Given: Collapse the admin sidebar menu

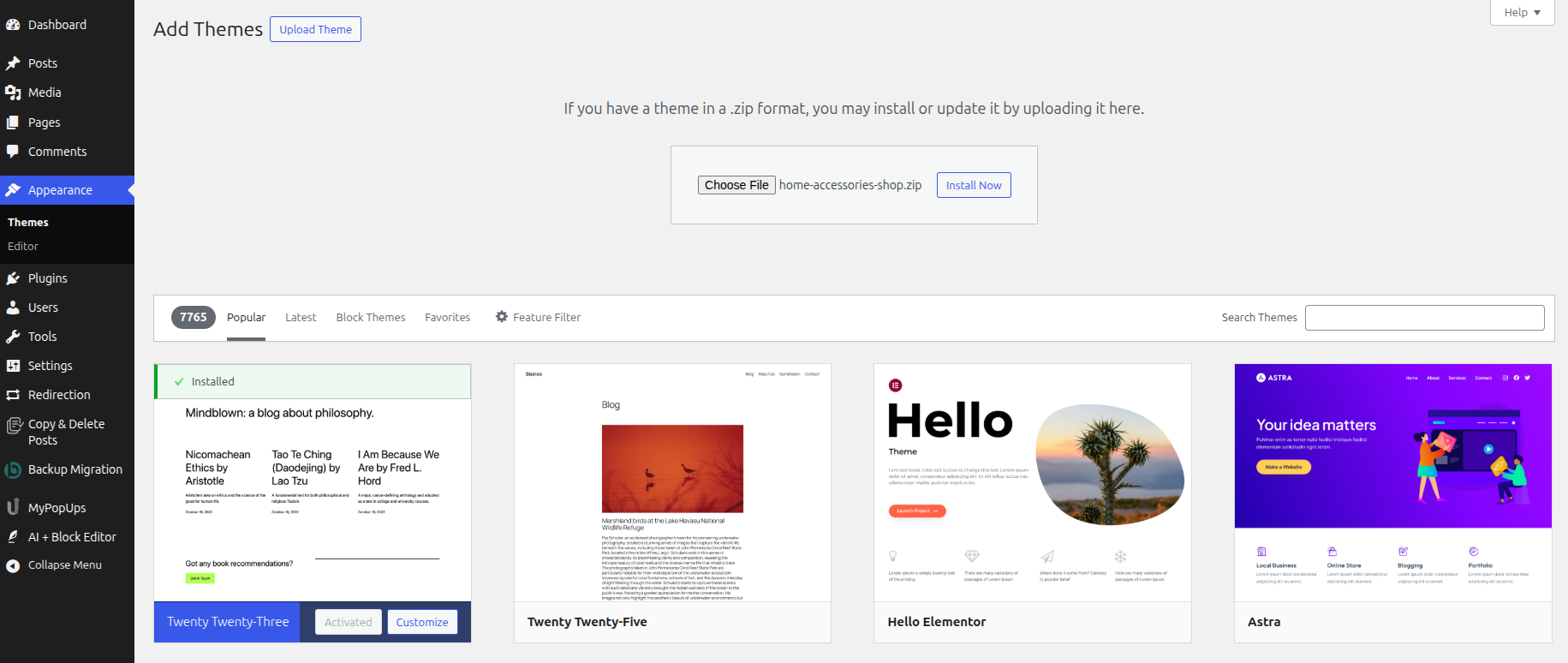Looking at the screenshot, I should 64,565.
